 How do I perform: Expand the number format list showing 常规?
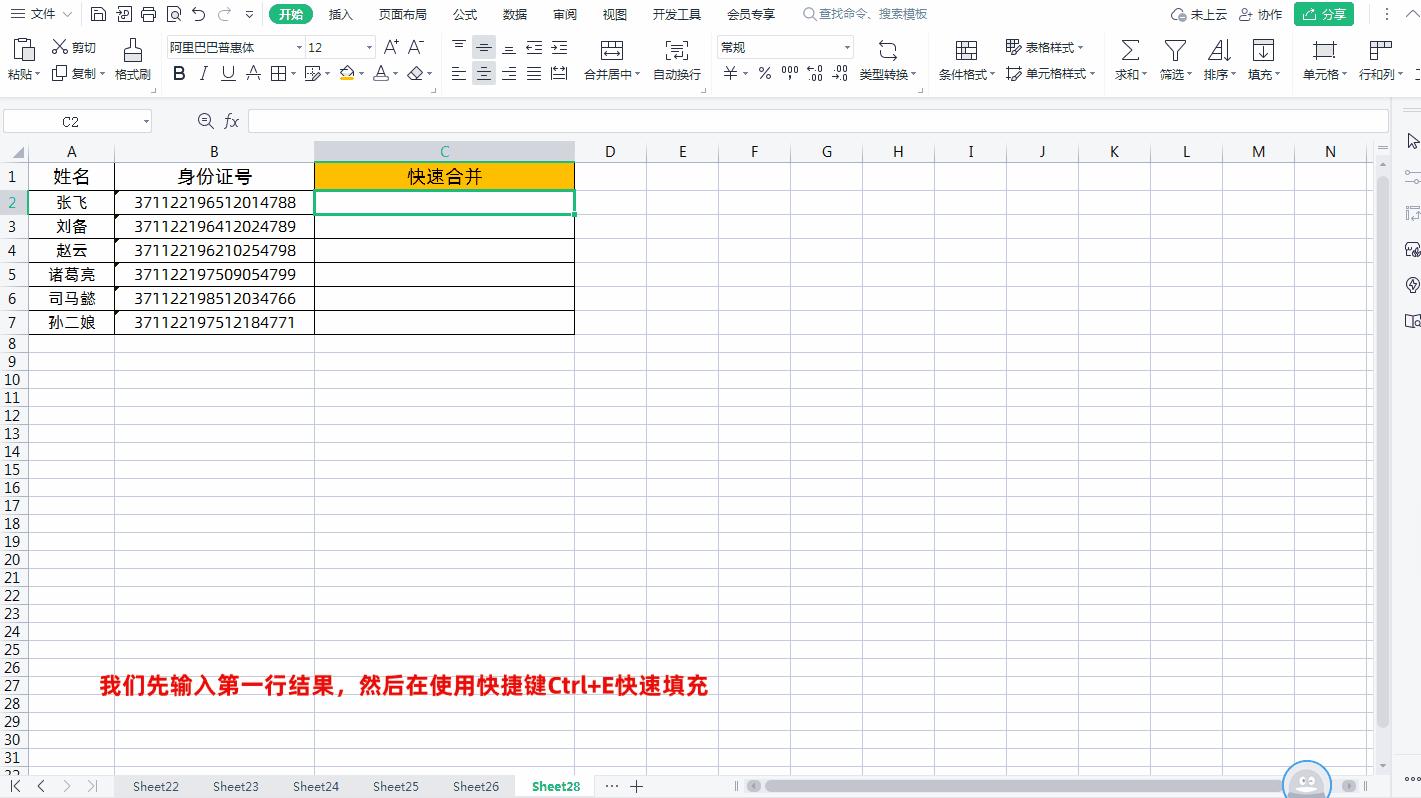(845, 46)
